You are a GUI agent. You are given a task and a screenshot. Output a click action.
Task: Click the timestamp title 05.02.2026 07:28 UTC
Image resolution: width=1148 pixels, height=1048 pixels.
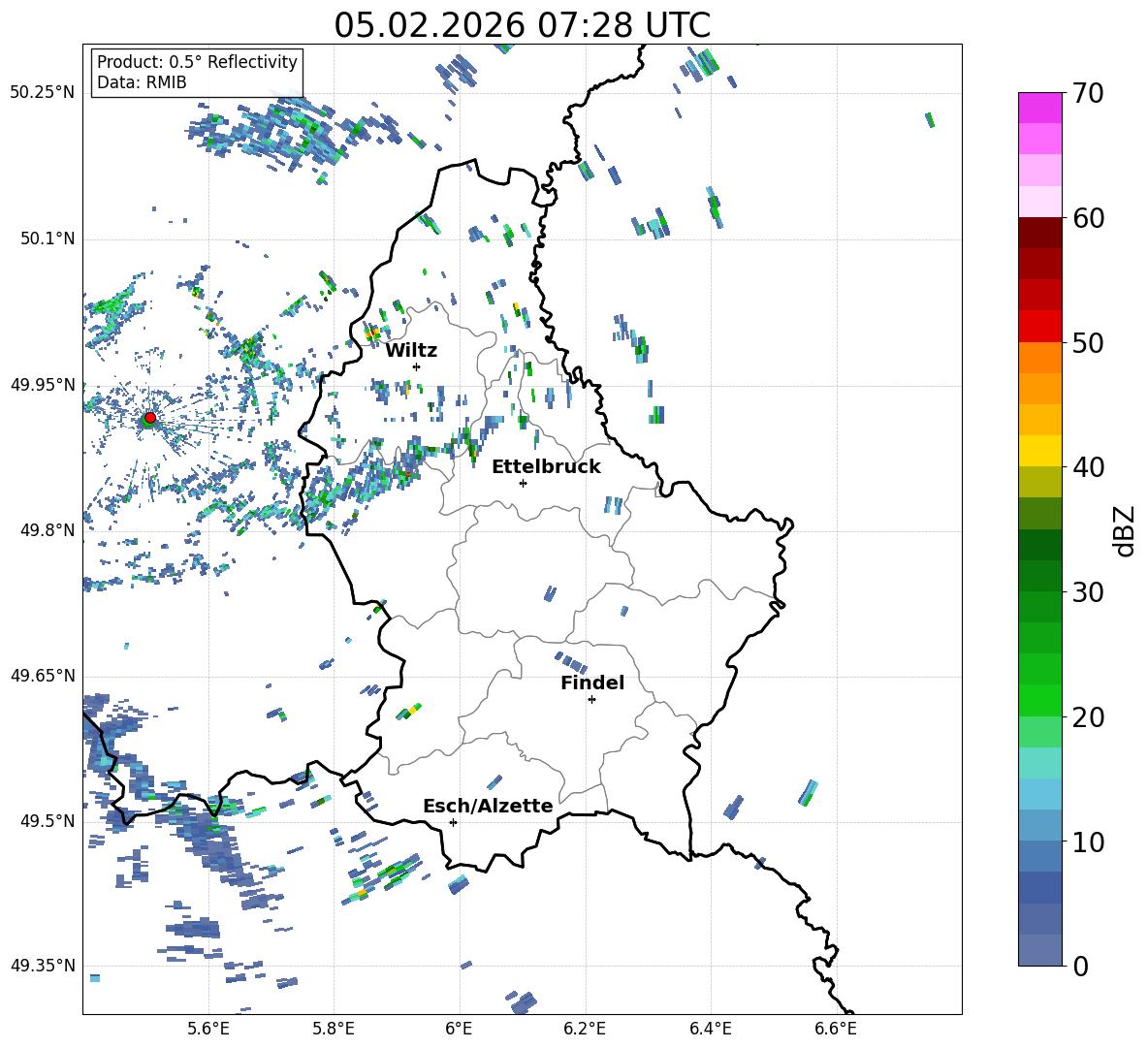pyautogui.click(x=522, y=25)
